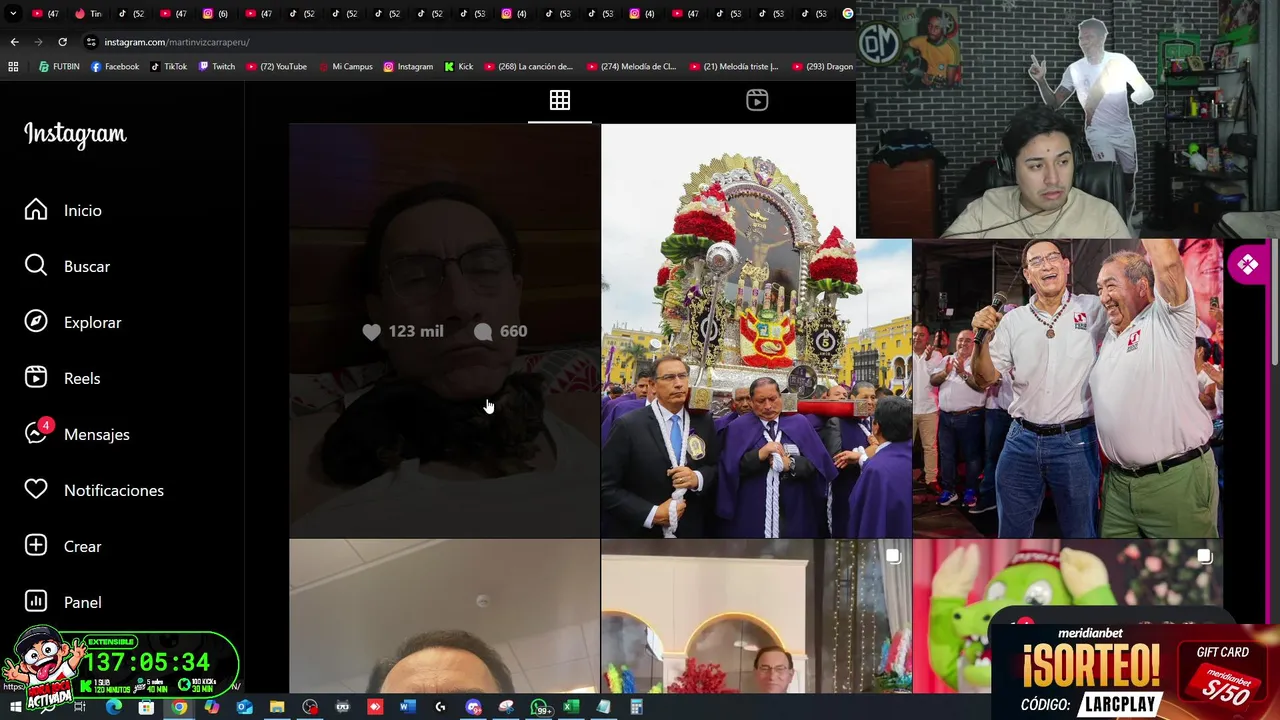Open File Explorer from taskbar
Viewport: 1280px width, 720px height.
coord(277,707)
